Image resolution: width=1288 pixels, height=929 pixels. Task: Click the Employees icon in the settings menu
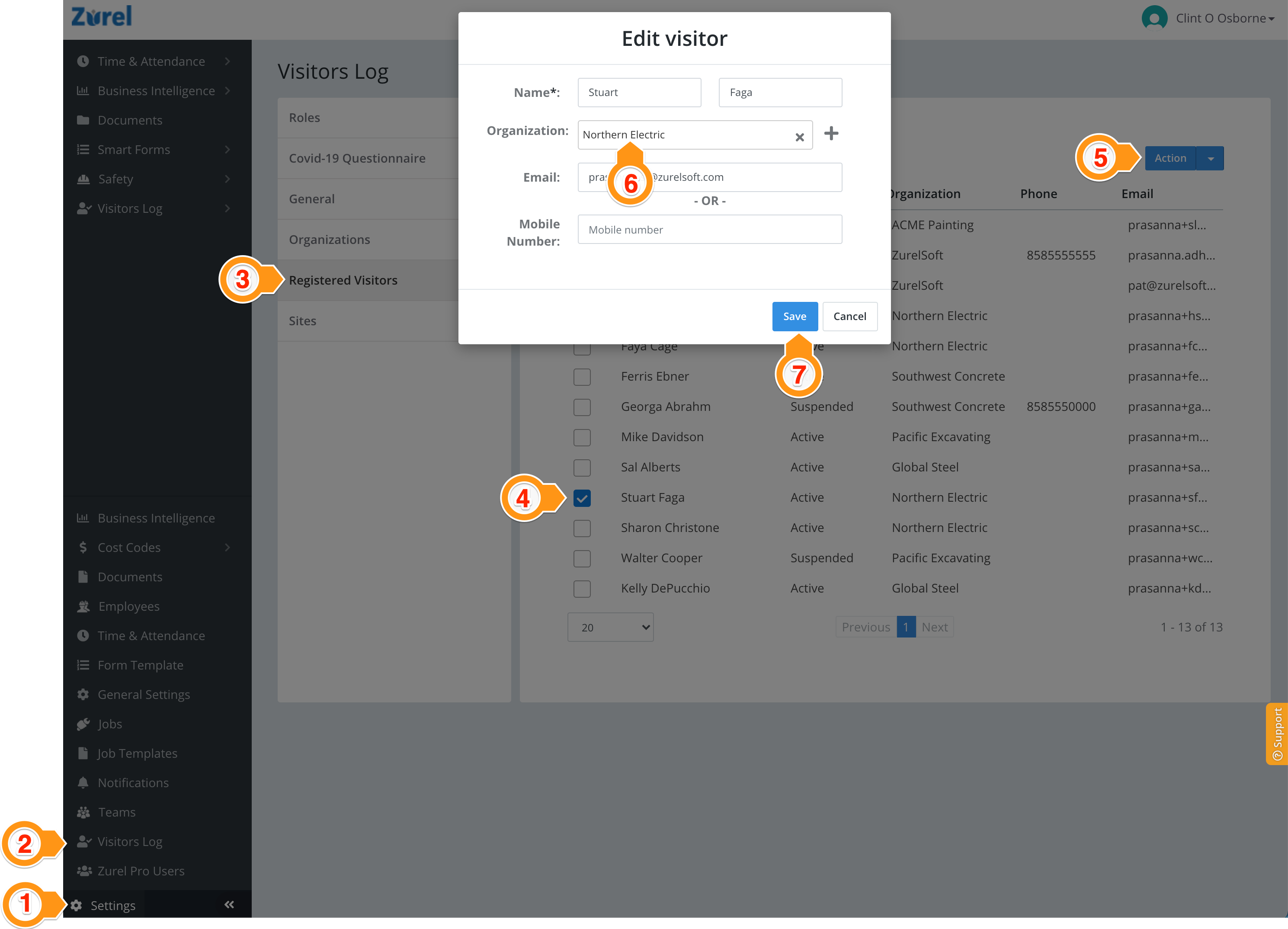pyautogui.click(x=83, y=606)
